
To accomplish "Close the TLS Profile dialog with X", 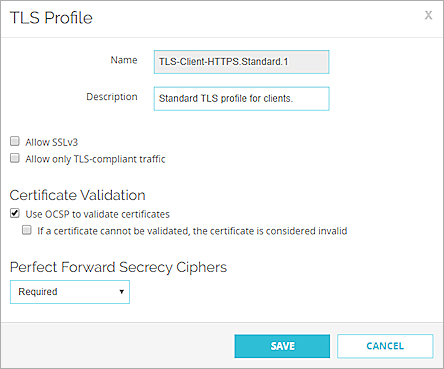I will 428,15.
